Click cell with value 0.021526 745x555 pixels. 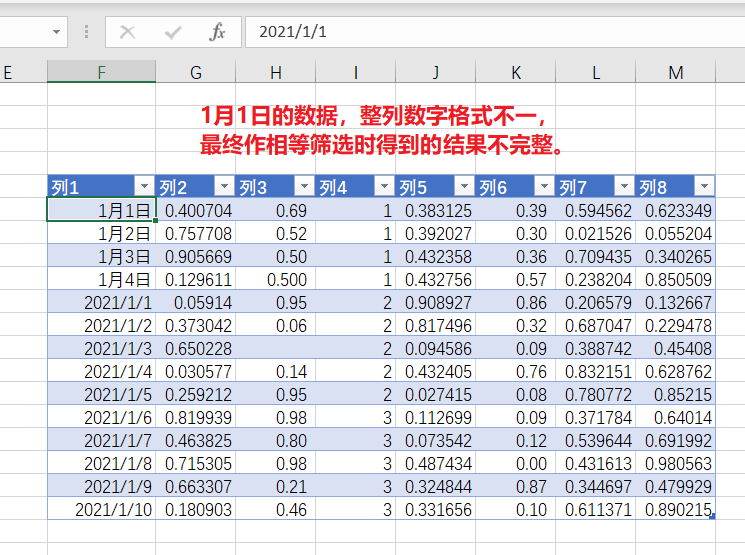click(595, 233)
